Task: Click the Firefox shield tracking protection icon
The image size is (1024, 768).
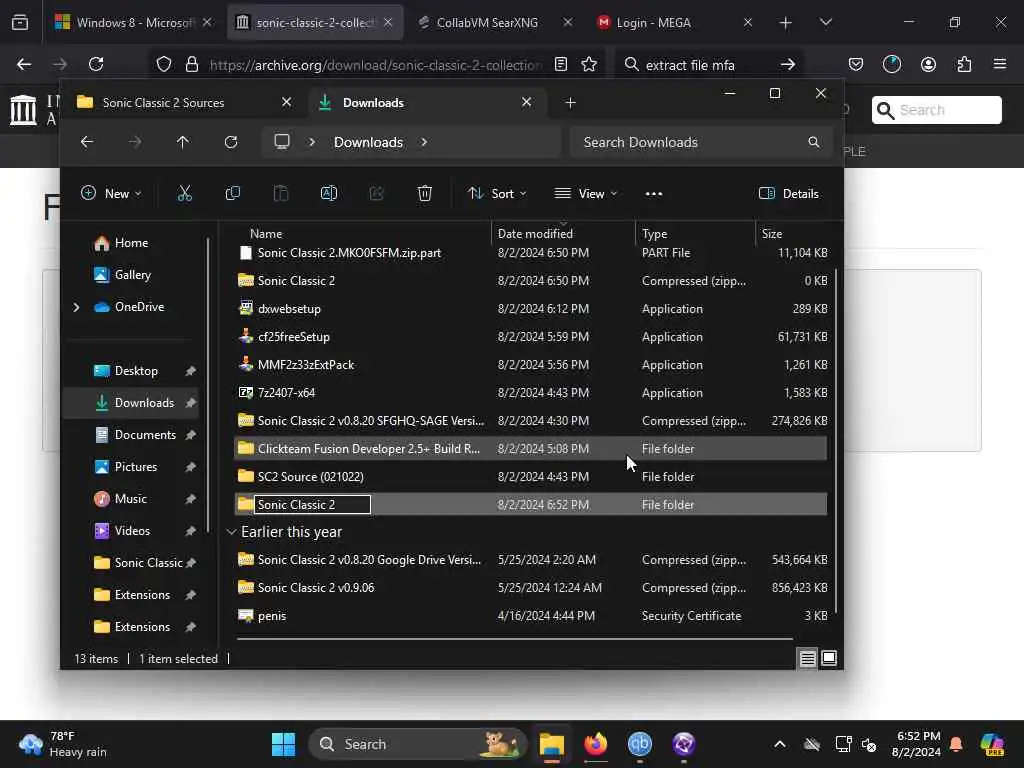Action: (164, 64)
